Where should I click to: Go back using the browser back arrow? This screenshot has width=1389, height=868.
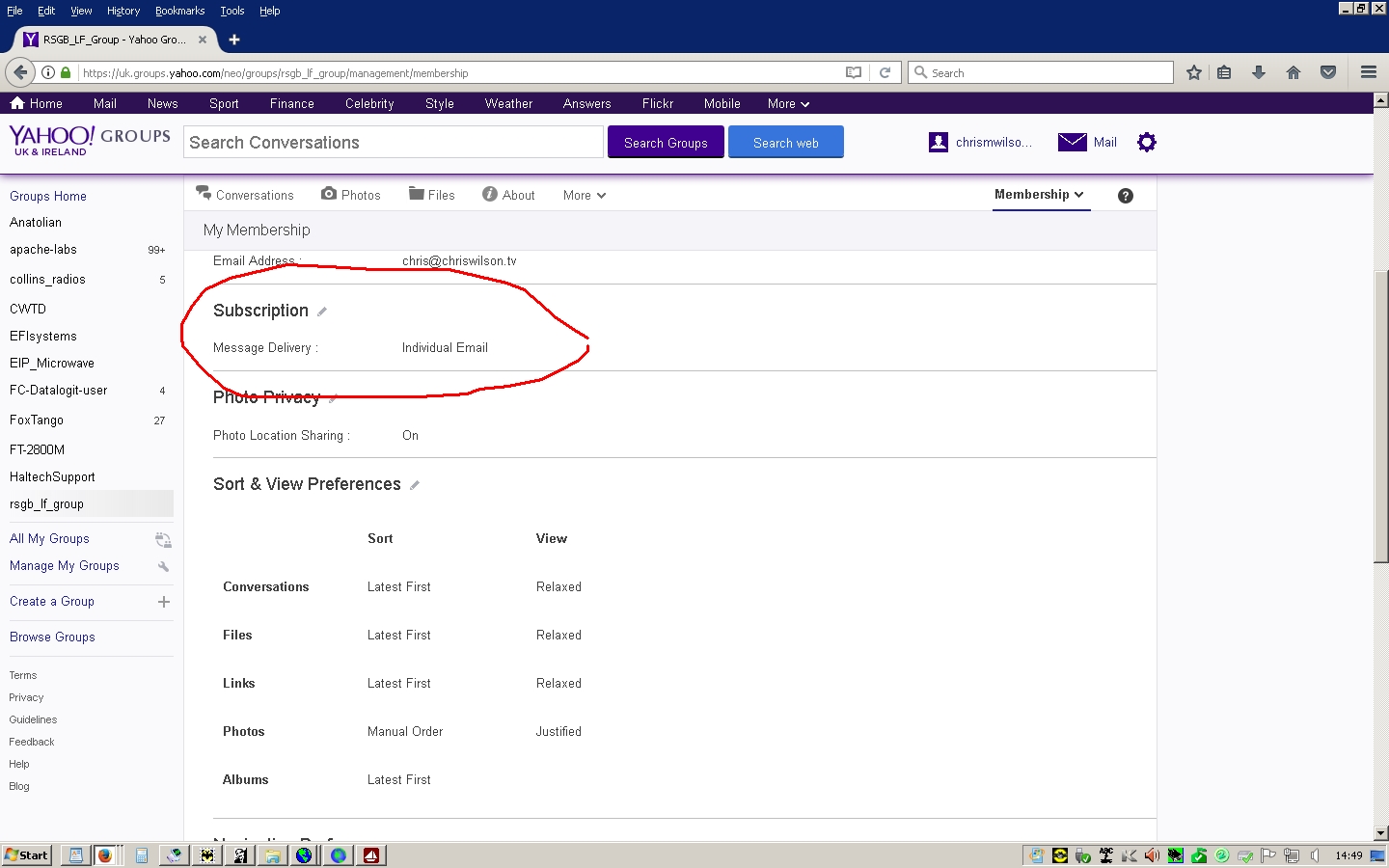point(20,72)
